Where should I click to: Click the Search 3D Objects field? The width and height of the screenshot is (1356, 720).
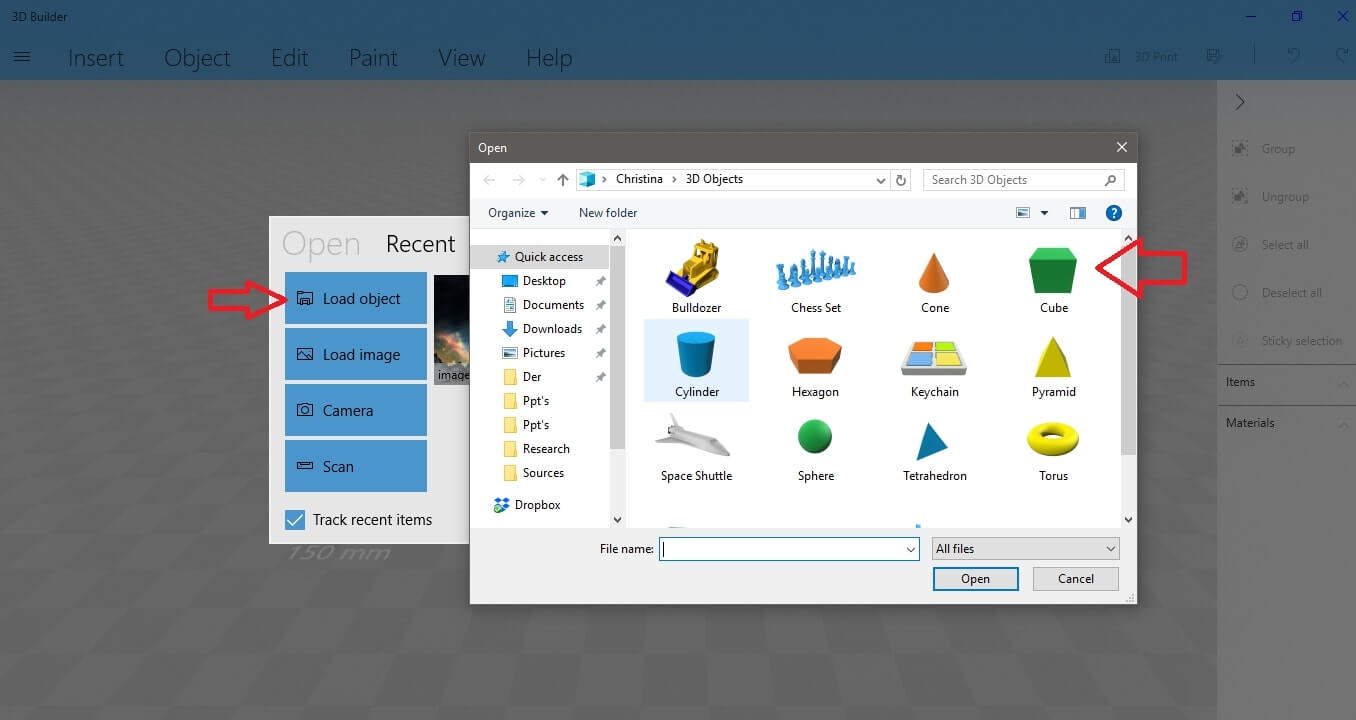click(1015, 180)
